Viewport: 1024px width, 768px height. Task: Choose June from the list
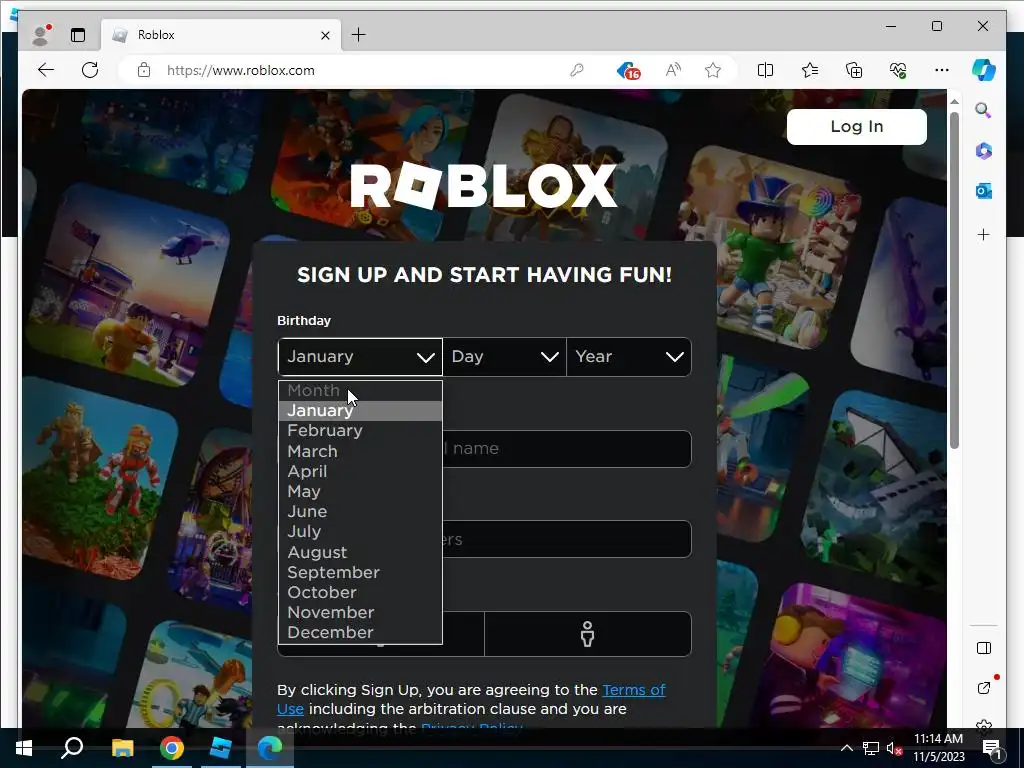coord(360,511)
